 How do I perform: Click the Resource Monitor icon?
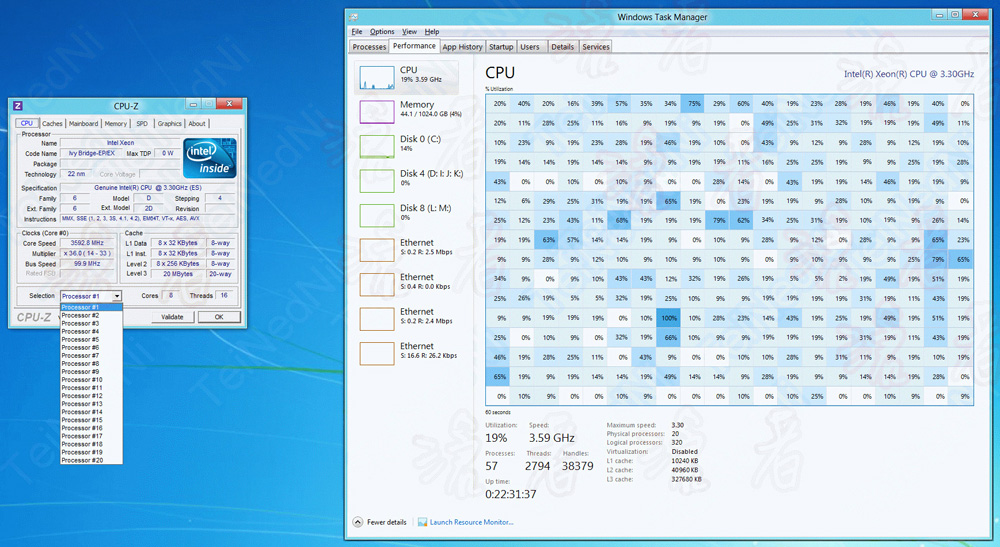coord(422,522)
